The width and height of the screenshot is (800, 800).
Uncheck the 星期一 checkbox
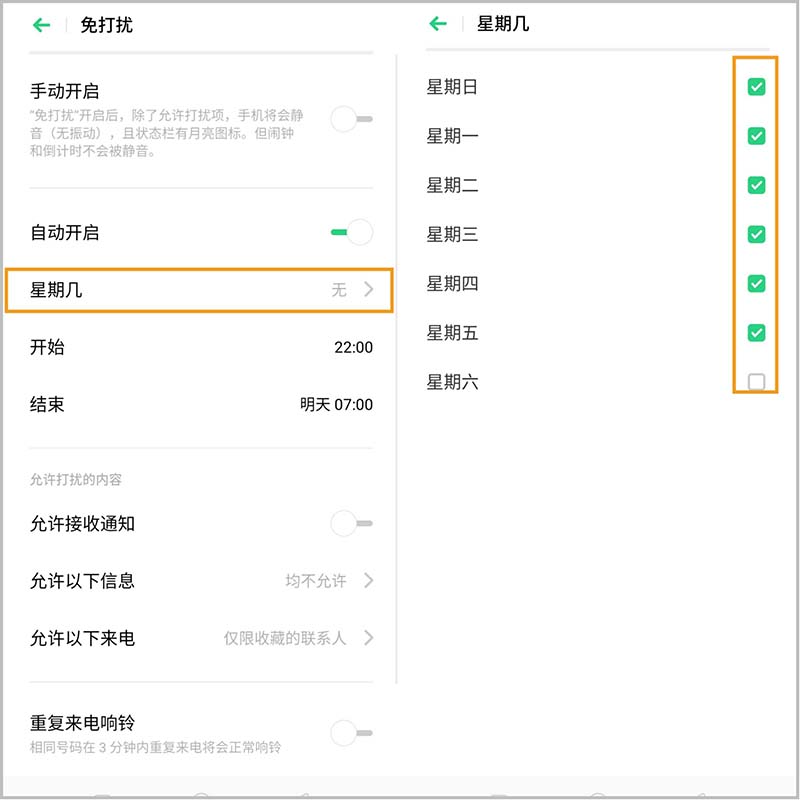pyautogui.click(x=756, y=136)
